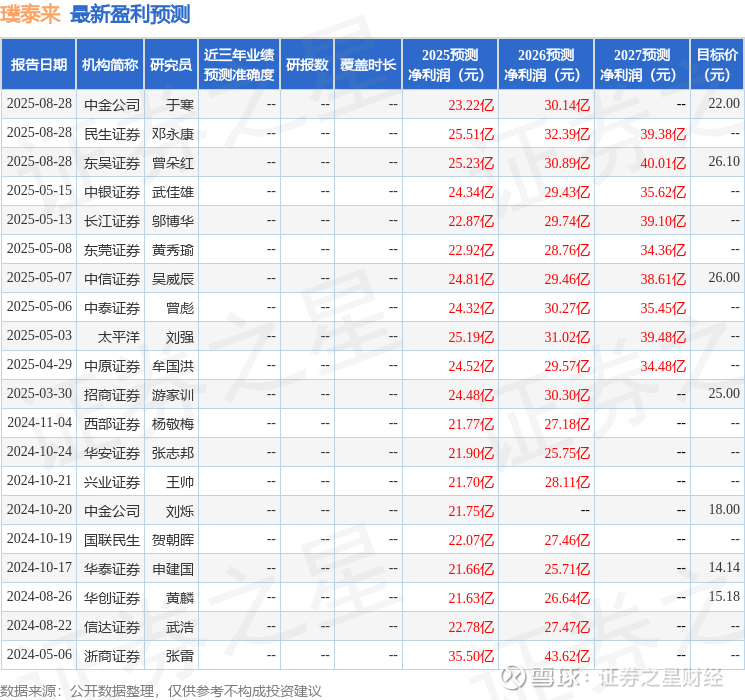The image size is (745, 700).
Task: Click analyst name 黄麟
Action: click(x=180, y=598)
